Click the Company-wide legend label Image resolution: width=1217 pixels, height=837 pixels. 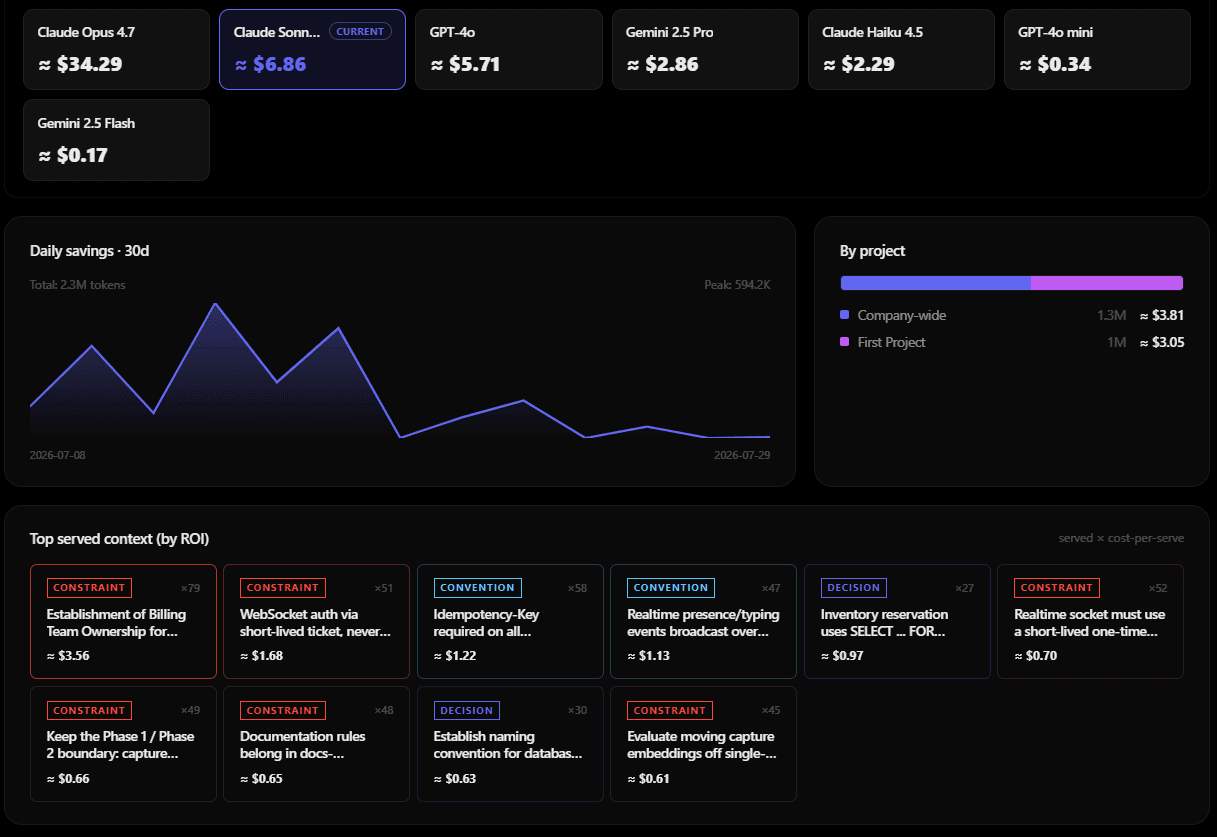tap(901, 315)
